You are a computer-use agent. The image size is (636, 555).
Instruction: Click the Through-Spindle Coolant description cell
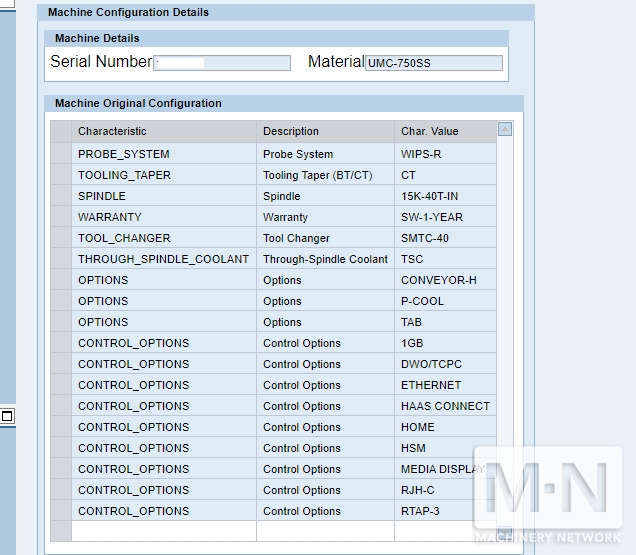pos(325,259)
